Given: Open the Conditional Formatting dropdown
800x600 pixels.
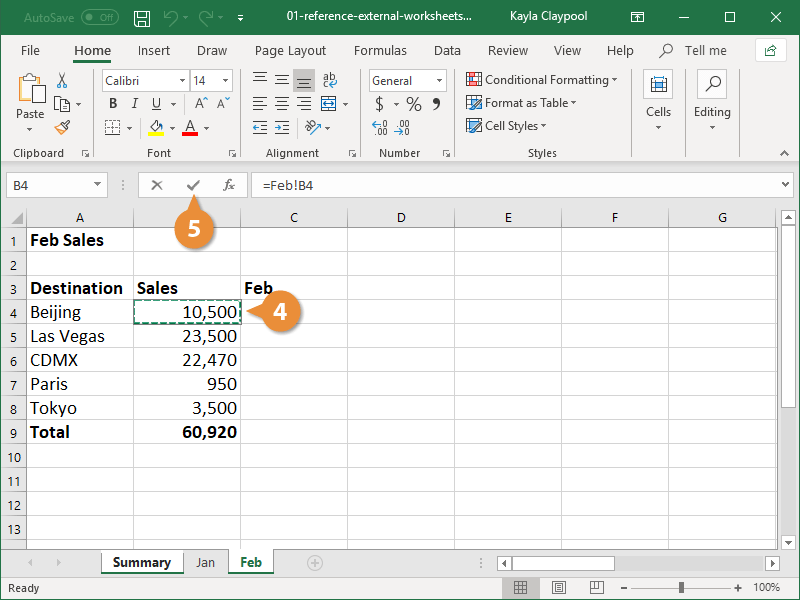Looking at the screenshot, I should (541, 80).
